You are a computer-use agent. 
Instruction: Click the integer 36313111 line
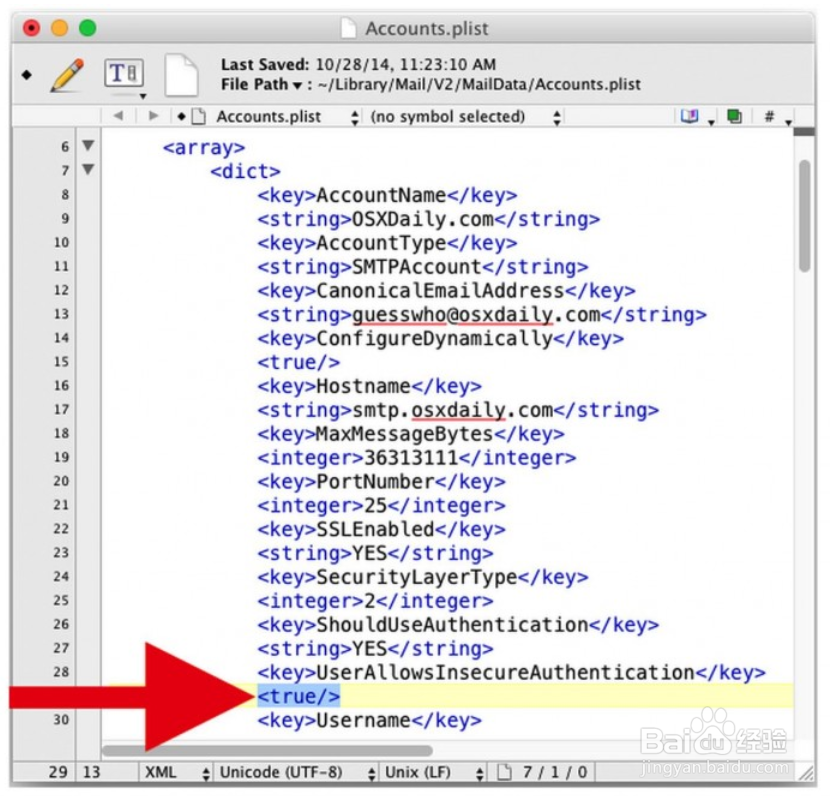coord(417,458)
